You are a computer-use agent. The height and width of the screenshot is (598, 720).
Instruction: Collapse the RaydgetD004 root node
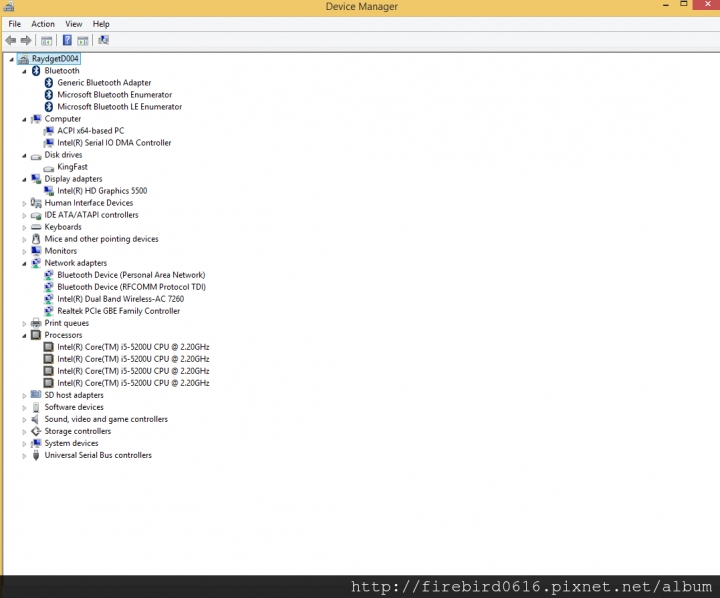pos(11,59)
